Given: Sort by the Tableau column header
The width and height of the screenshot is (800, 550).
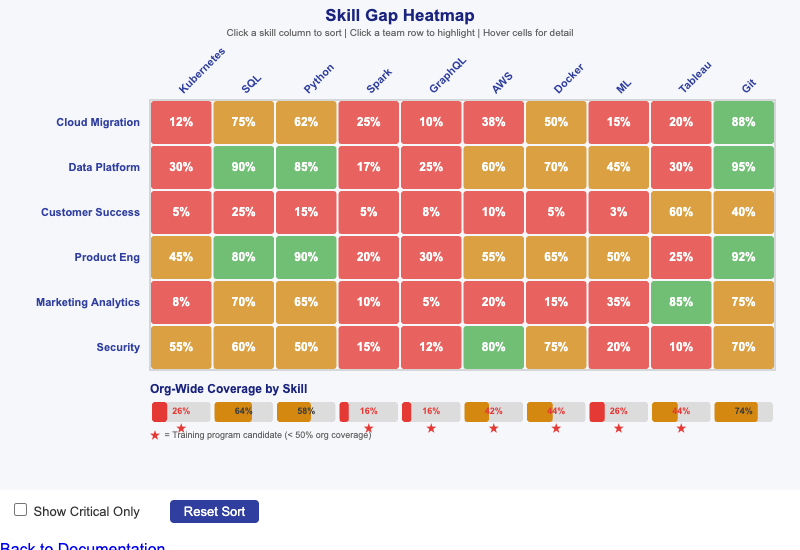Looking at the screenshot, I should (x=695, y=77).
